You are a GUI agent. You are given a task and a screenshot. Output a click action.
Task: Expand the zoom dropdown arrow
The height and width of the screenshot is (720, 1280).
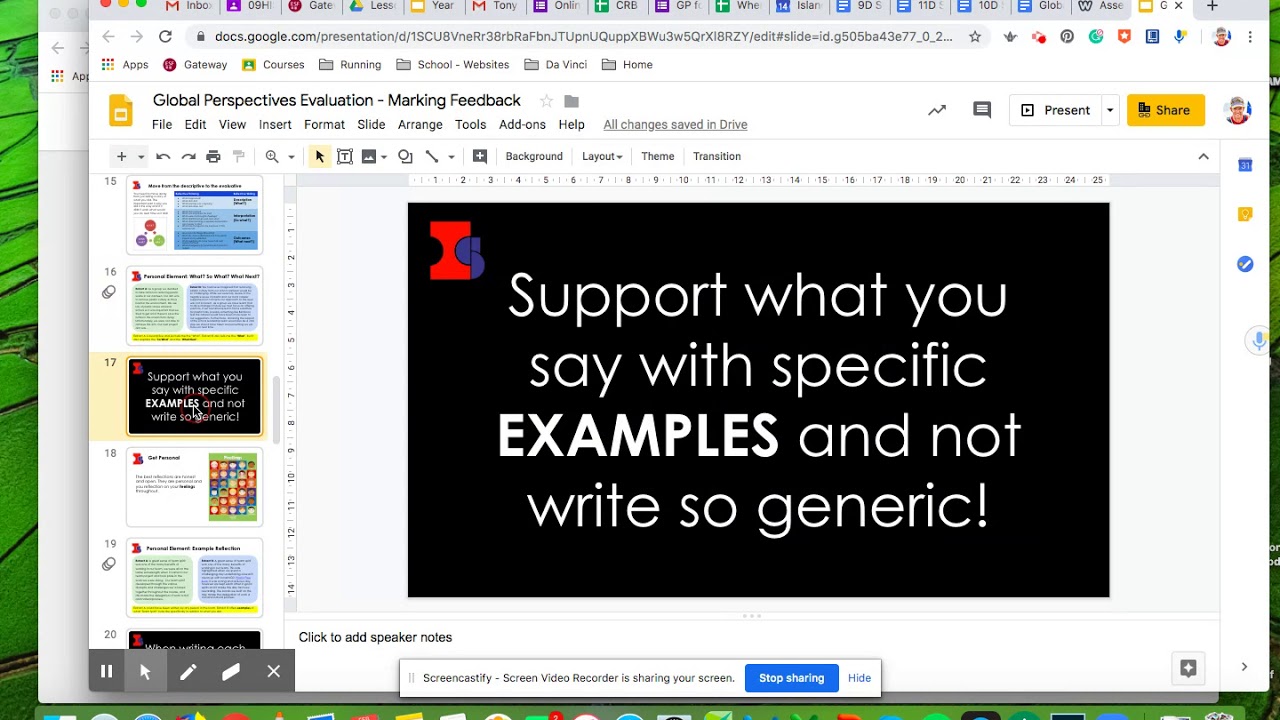[x=291, y=157]
